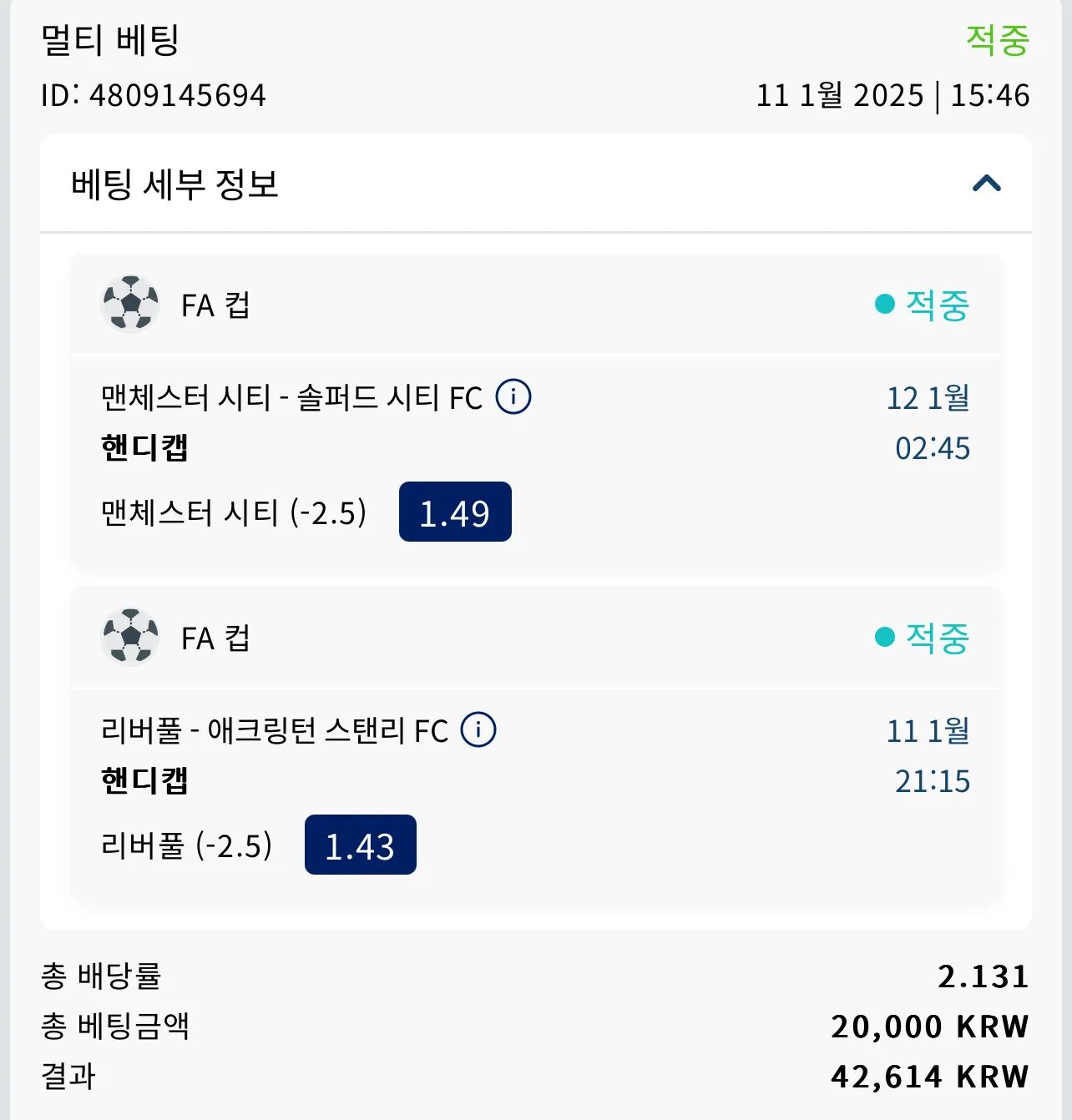Click teal status dot in second bet
The image size is (1072, 1120).
(x=885, y=637)
